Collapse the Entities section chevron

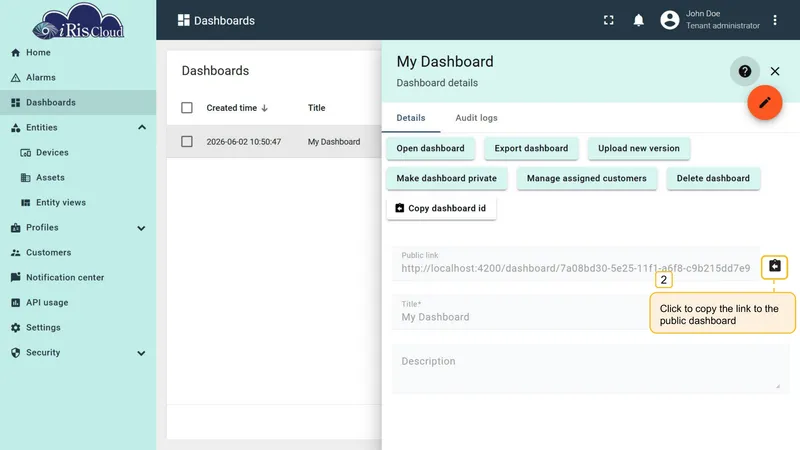(142, 128)
